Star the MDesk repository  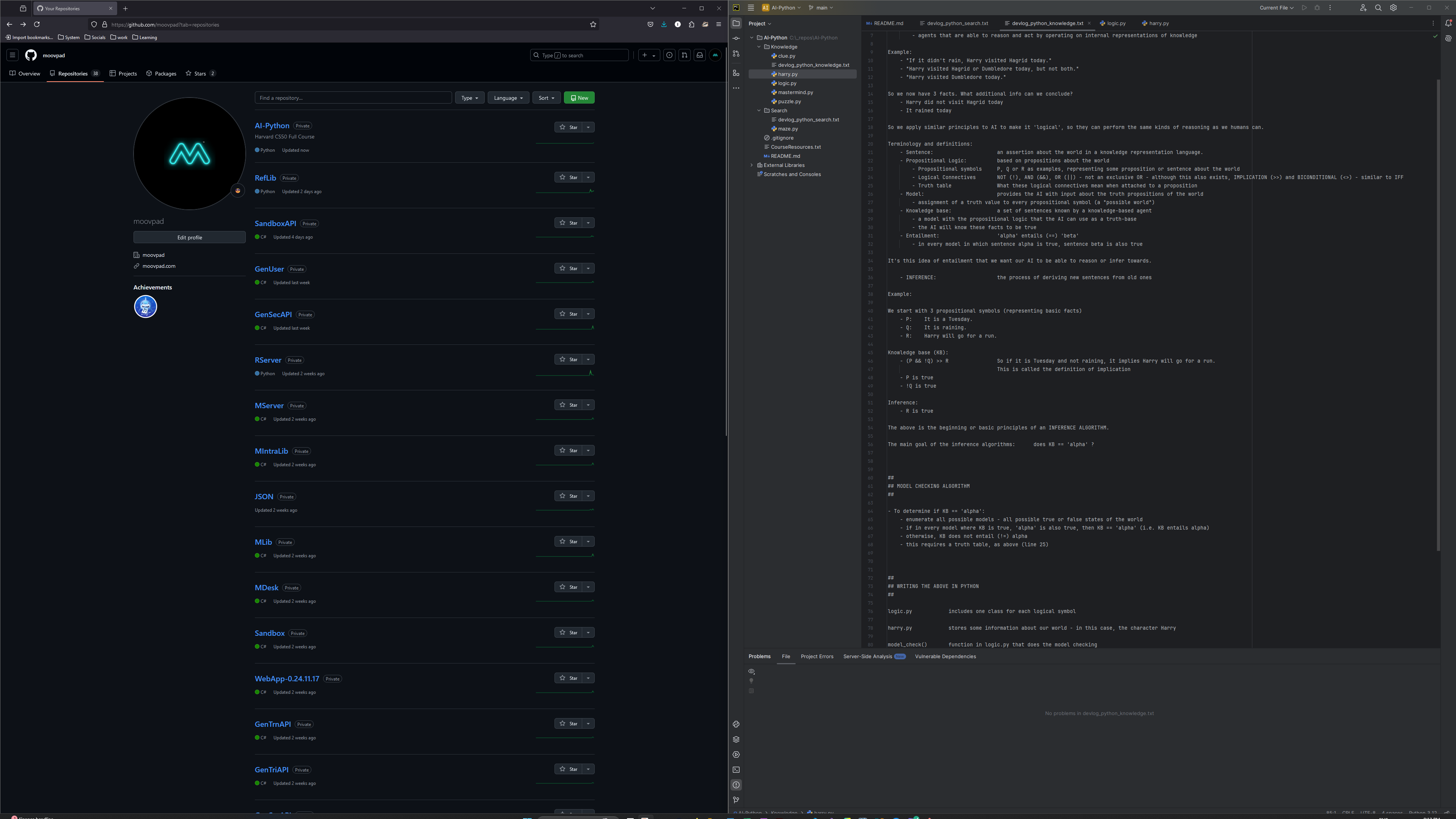click(x=568, y=587)
